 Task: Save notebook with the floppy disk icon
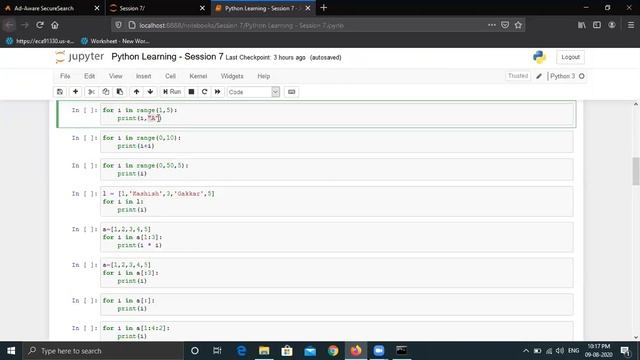(x=60, y=92)
